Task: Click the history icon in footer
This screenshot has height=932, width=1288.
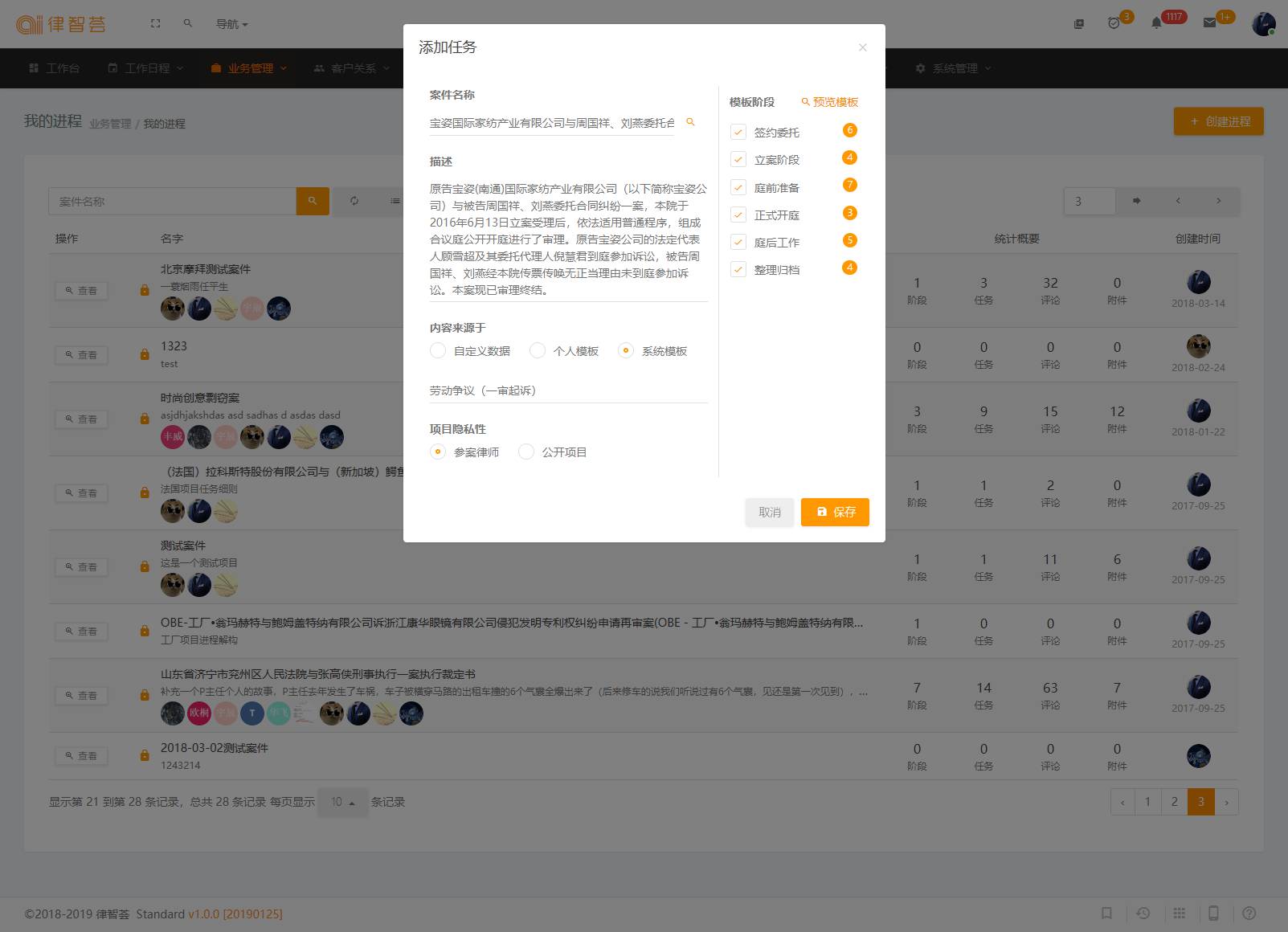Action: tap(1143, 914)
